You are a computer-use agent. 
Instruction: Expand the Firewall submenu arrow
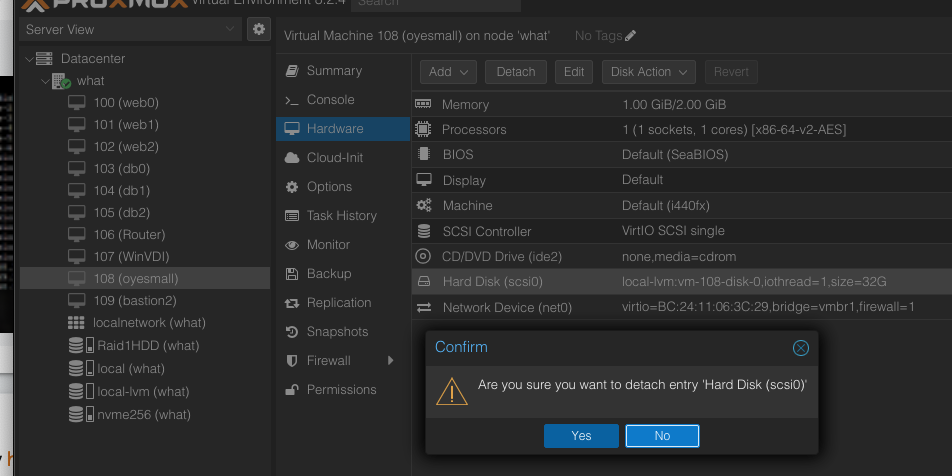pos(391,361)
